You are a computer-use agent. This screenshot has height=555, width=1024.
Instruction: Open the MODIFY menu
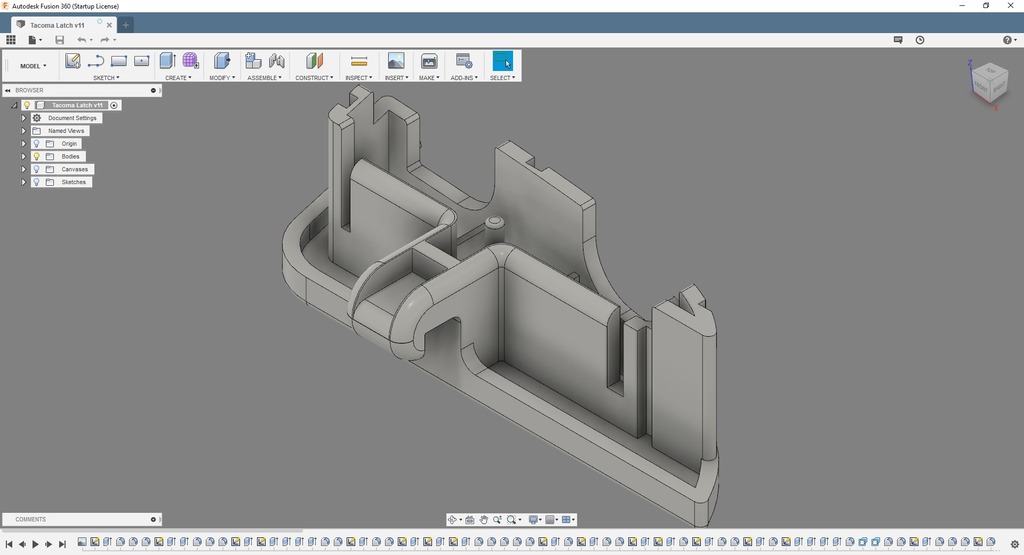pyautogui.click(x=222, y=77)
